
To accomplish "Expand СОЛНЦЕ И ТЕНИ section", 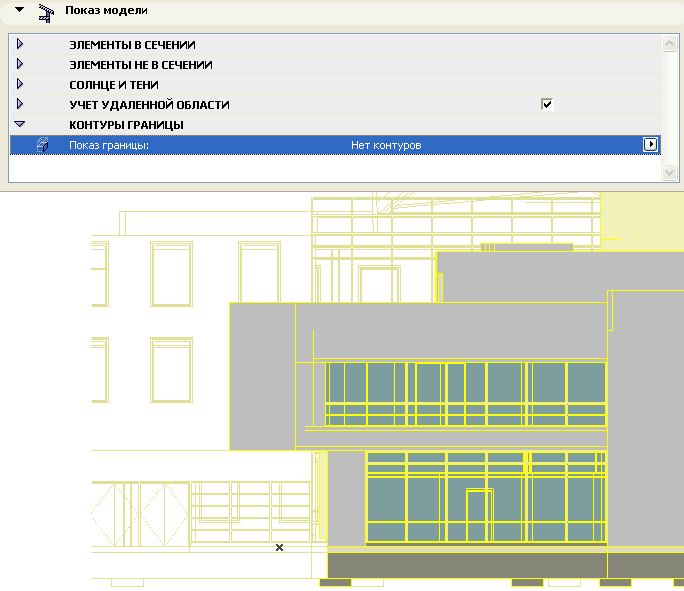I will pyautogui.click(x=20, y=84).
